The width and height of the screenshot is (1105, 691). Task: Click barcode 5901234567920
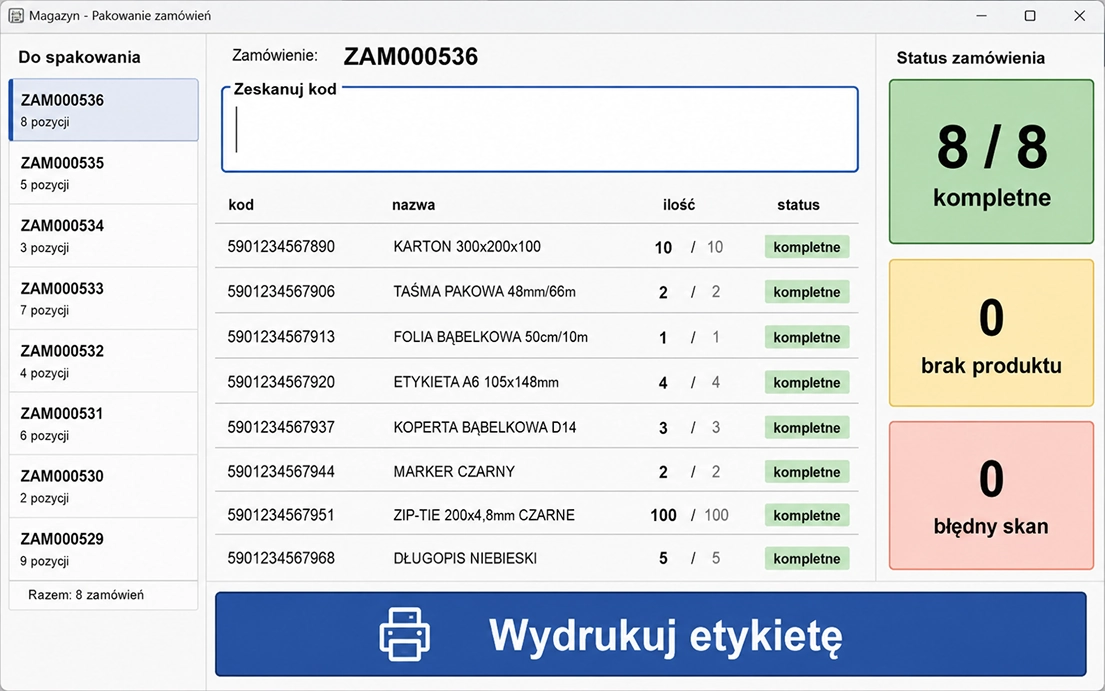[281, 382]
